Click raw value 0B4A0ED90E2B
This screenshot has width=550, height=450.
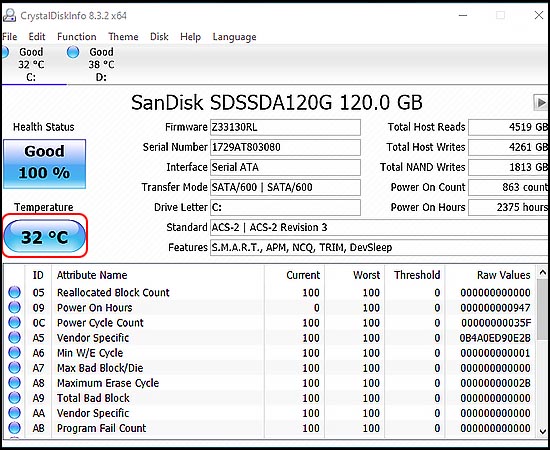click(x=495, y=338)
